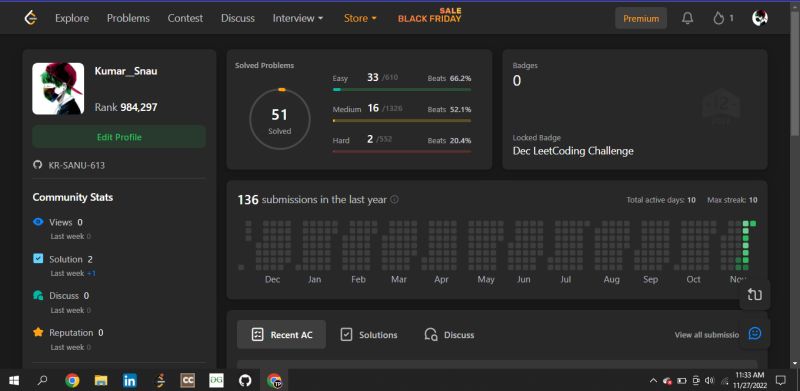Open LinkedIn from the taskbar

130,380
